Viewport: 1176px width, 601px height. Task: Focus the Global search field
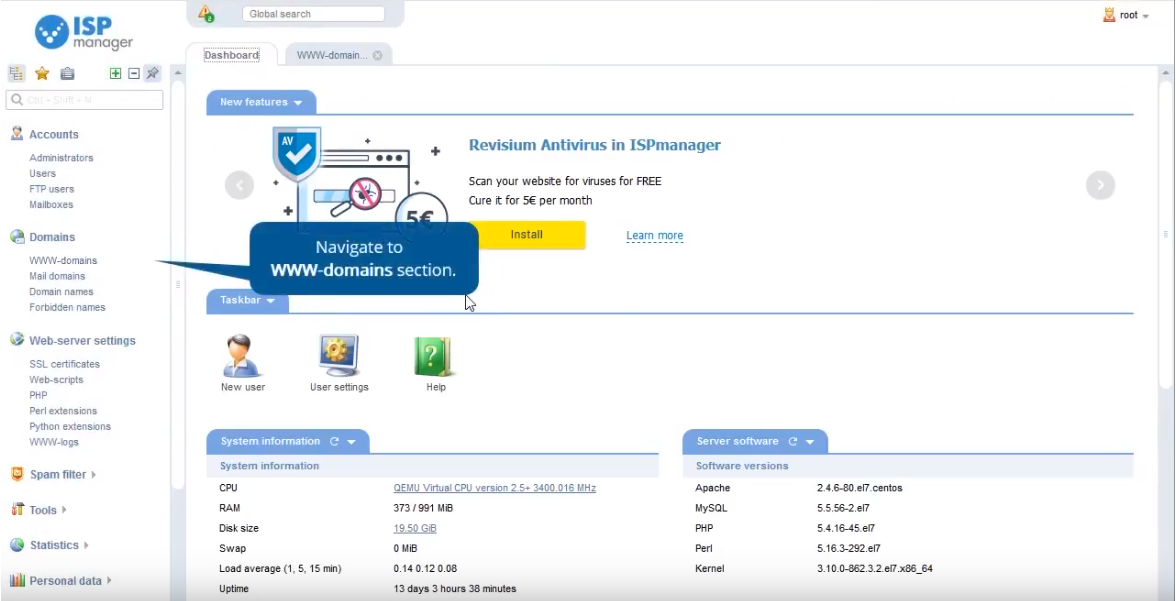[x=314, y=14]
